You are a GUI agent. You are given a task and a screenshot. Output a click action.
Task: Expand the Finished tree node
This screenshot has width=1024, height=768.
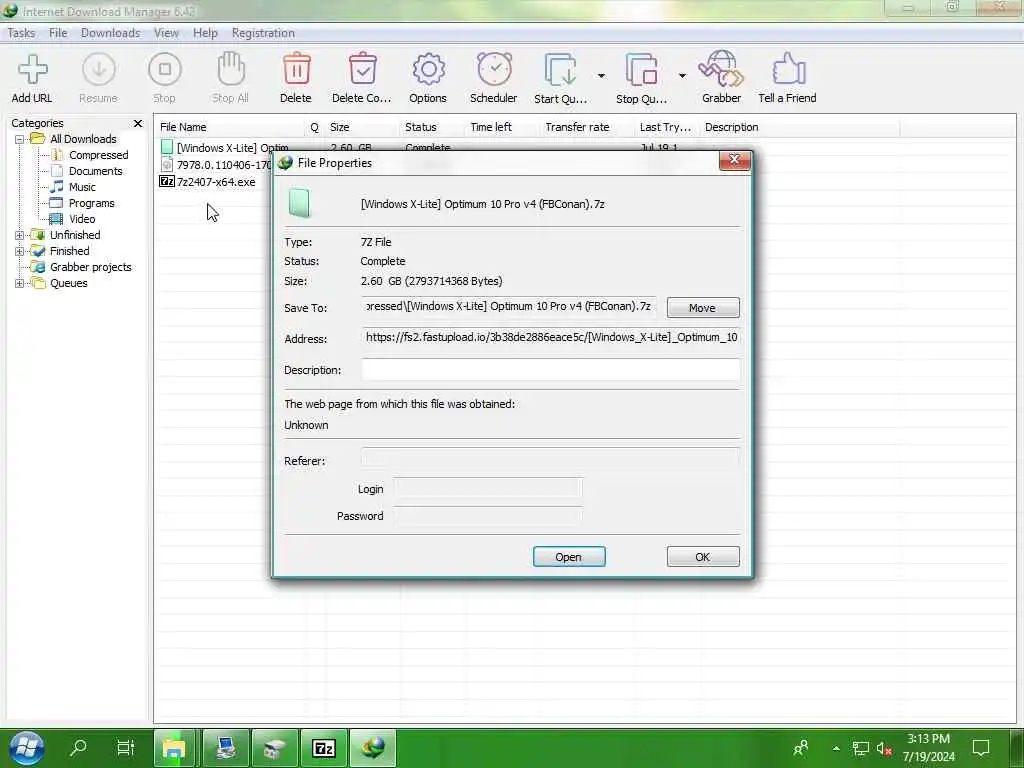pyautogui.click(x=20, y=251)
